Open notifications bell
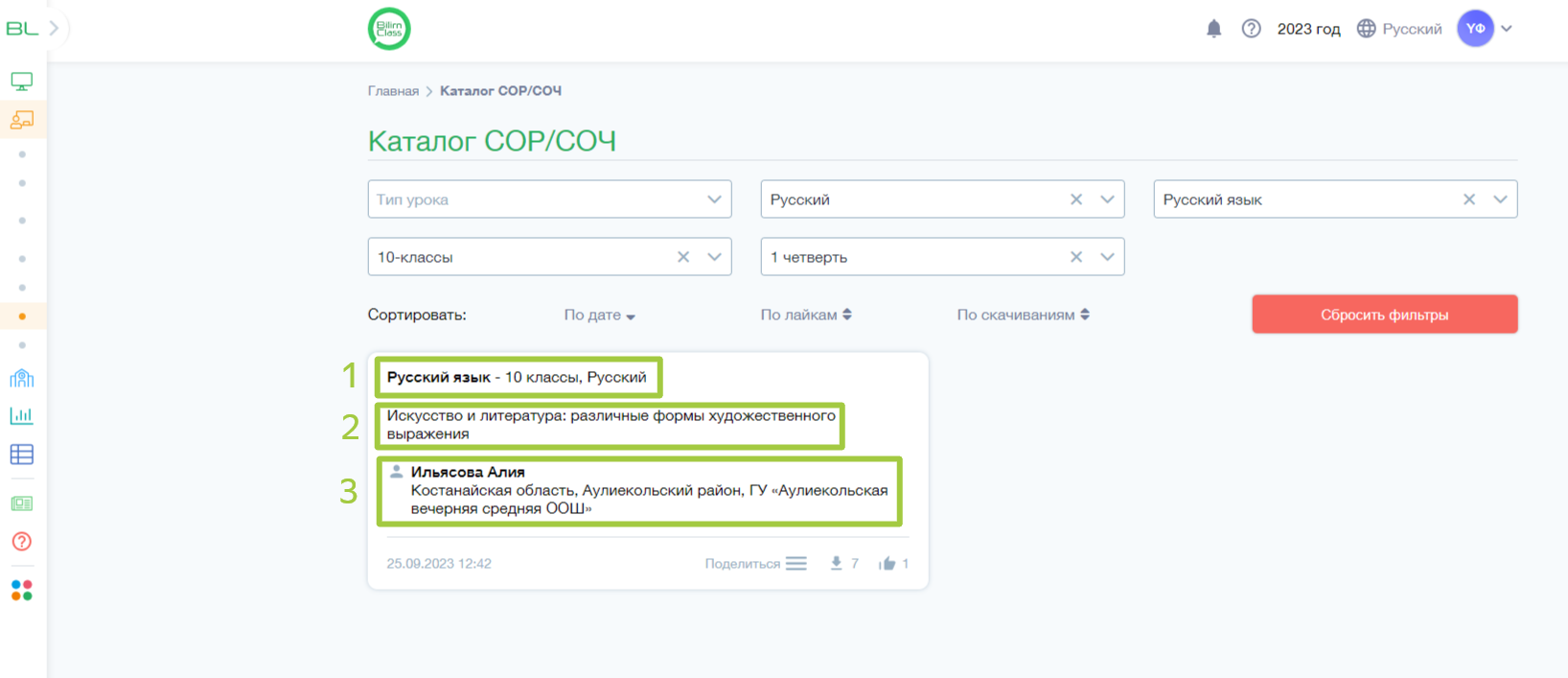Image resolution: width=1568 pixels, height=678 pixels. [1213, 29]
